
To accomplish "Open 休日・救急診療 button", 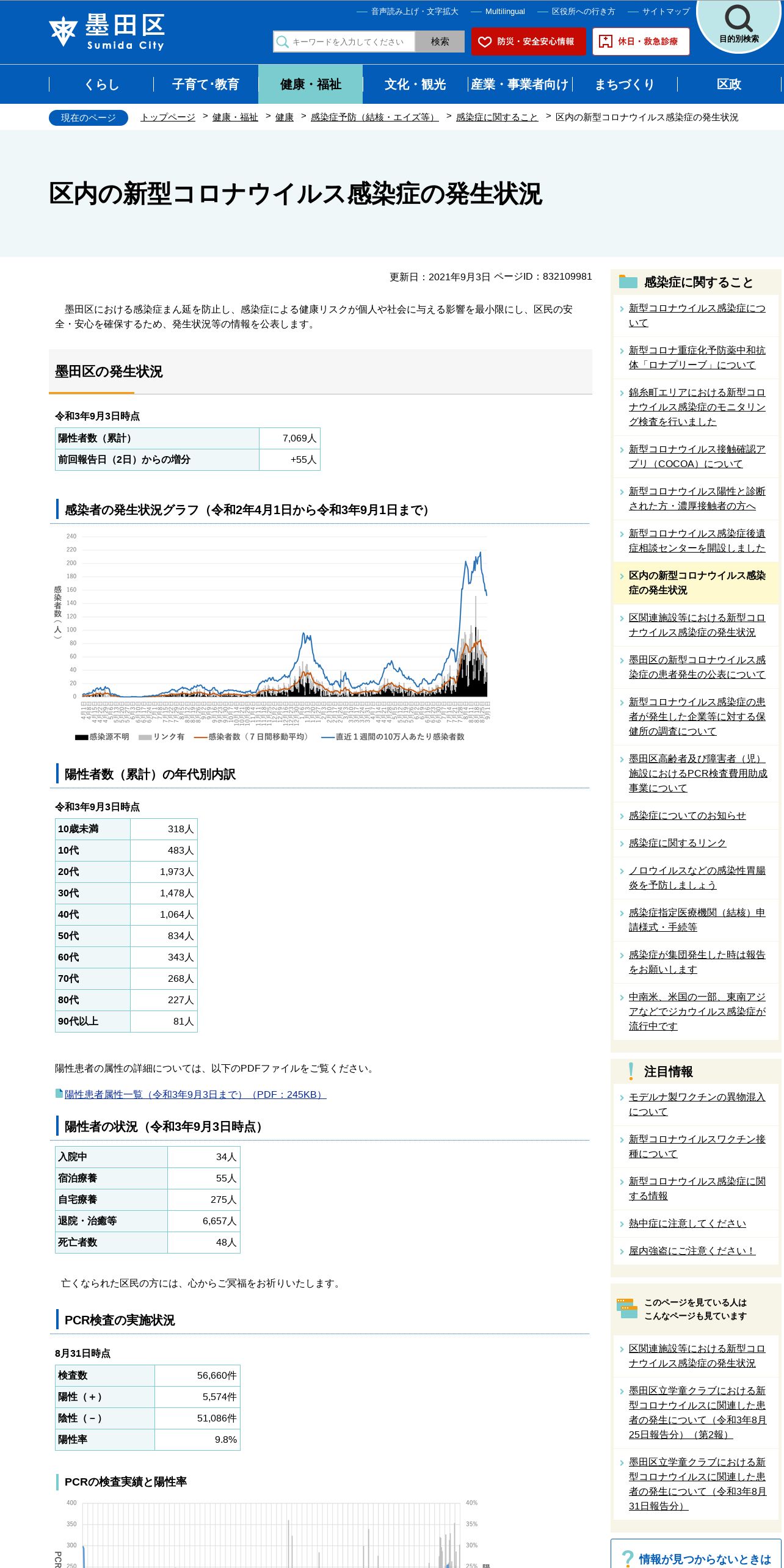I will (x=641, y=42).
